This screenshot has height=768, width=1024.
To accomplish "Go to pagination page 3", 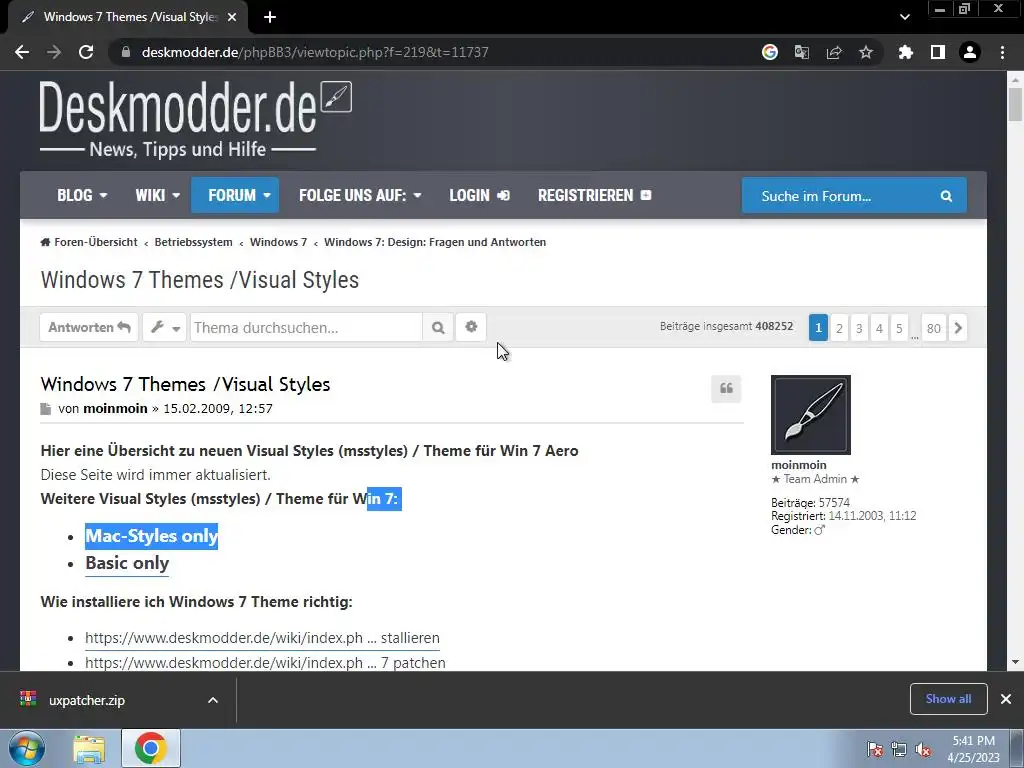I will coord(859,328).
